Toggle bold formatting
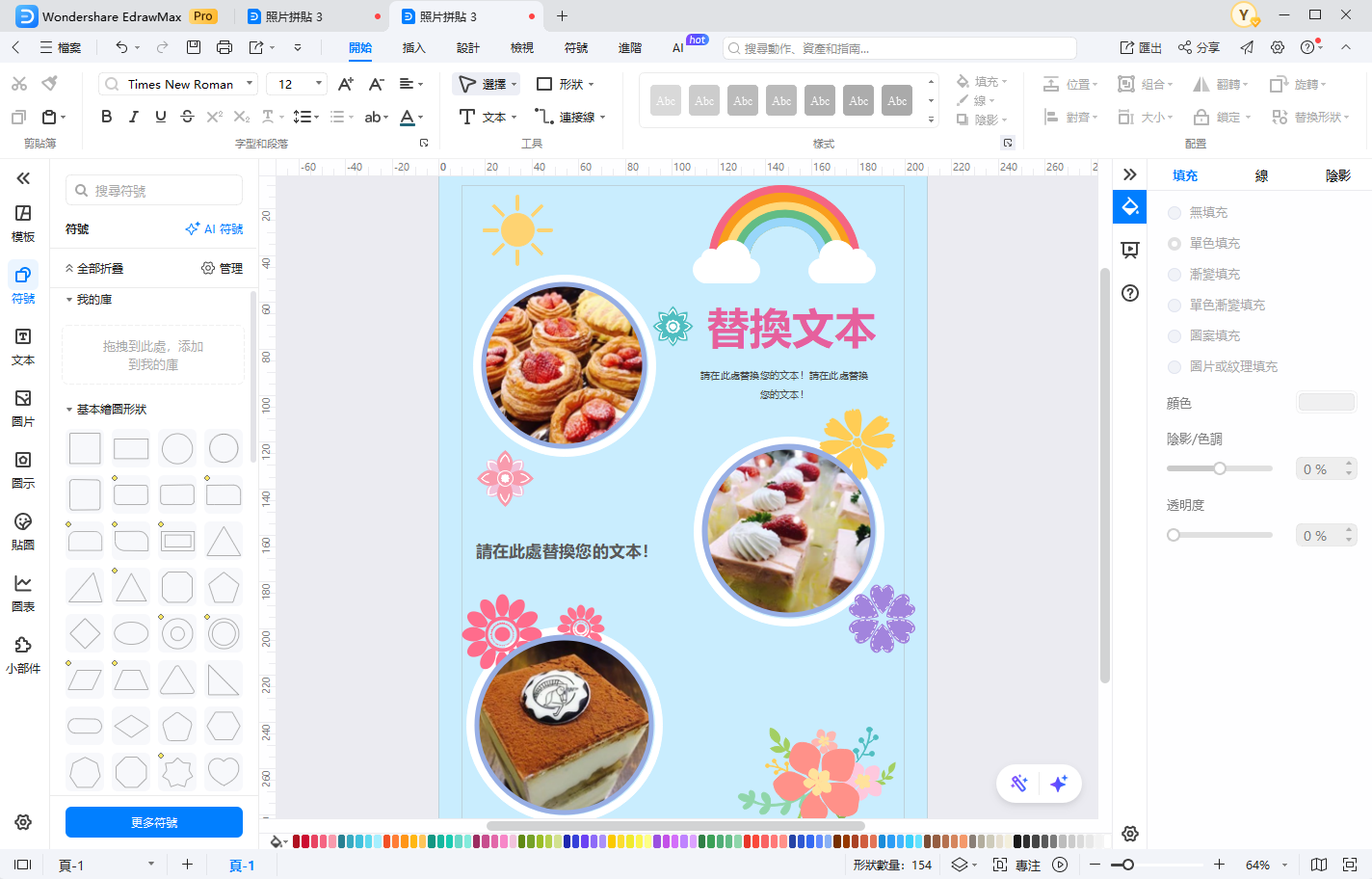 click(x=106, y=116)
